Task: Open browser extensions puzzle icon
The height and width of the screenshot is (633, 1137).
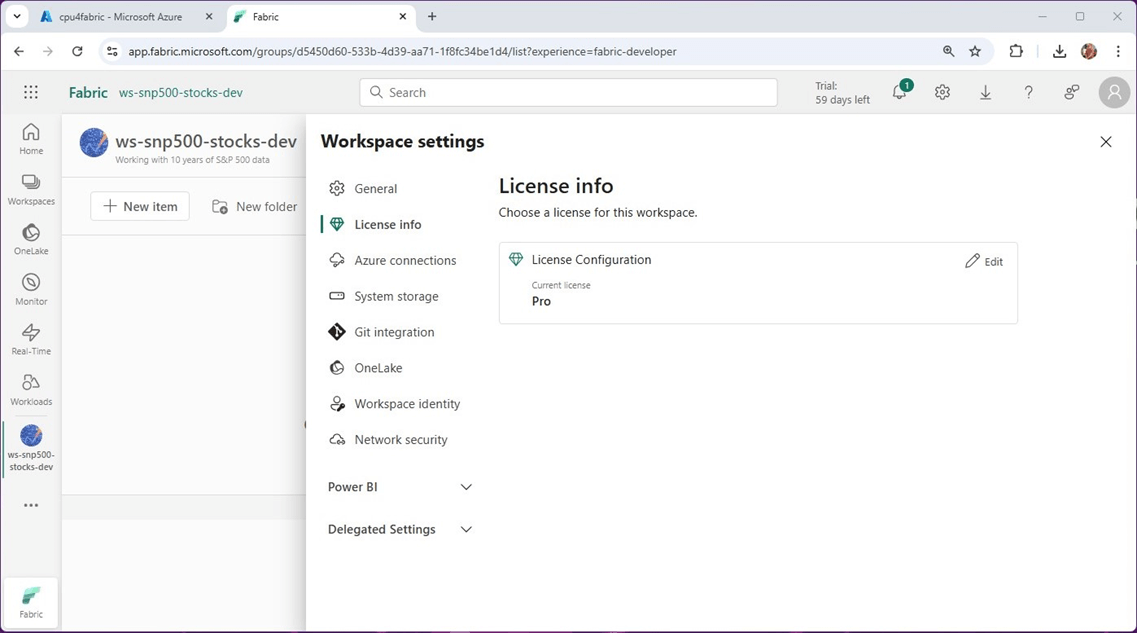Action: pos(1016,51)
